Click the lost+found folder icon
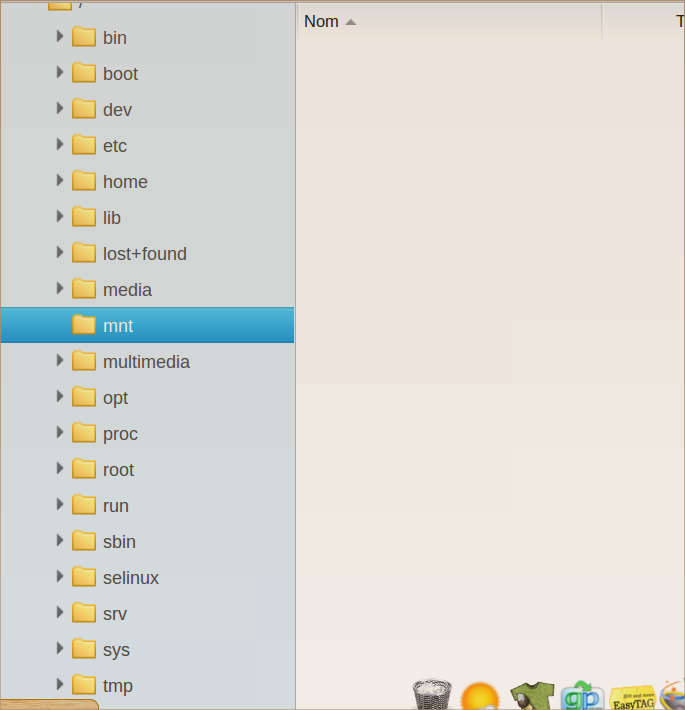The width and height of the screenshot is (685, 710). (x=84, y=253)
